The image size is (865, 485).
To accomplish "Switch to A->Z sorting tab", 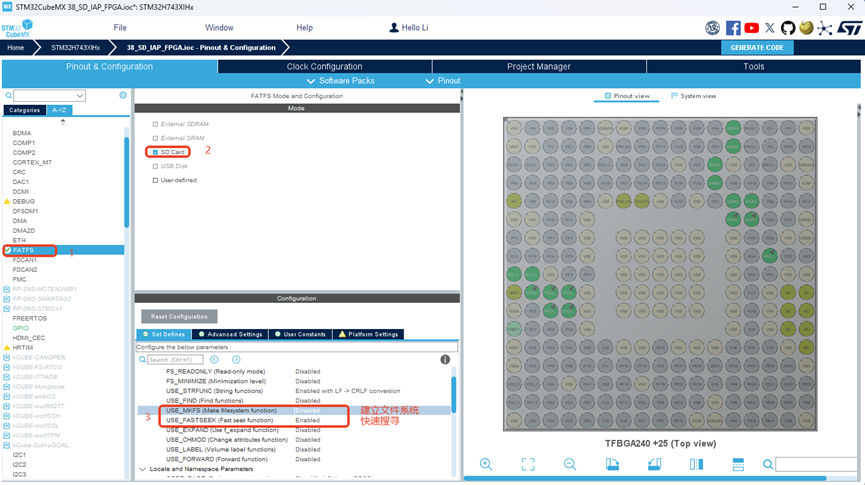I will point(59,110).
